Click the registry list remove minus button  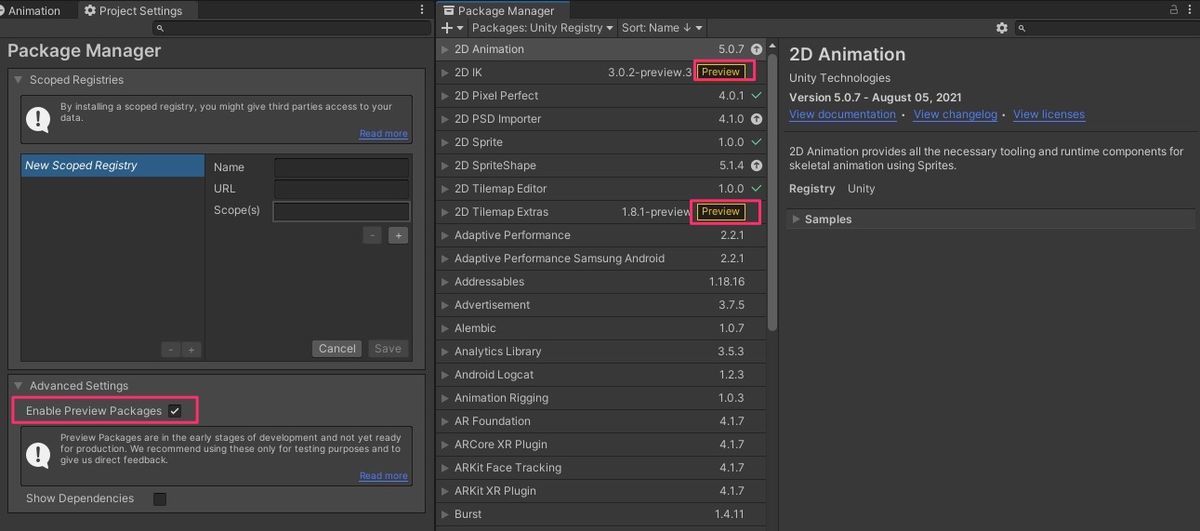coord(171,350)
